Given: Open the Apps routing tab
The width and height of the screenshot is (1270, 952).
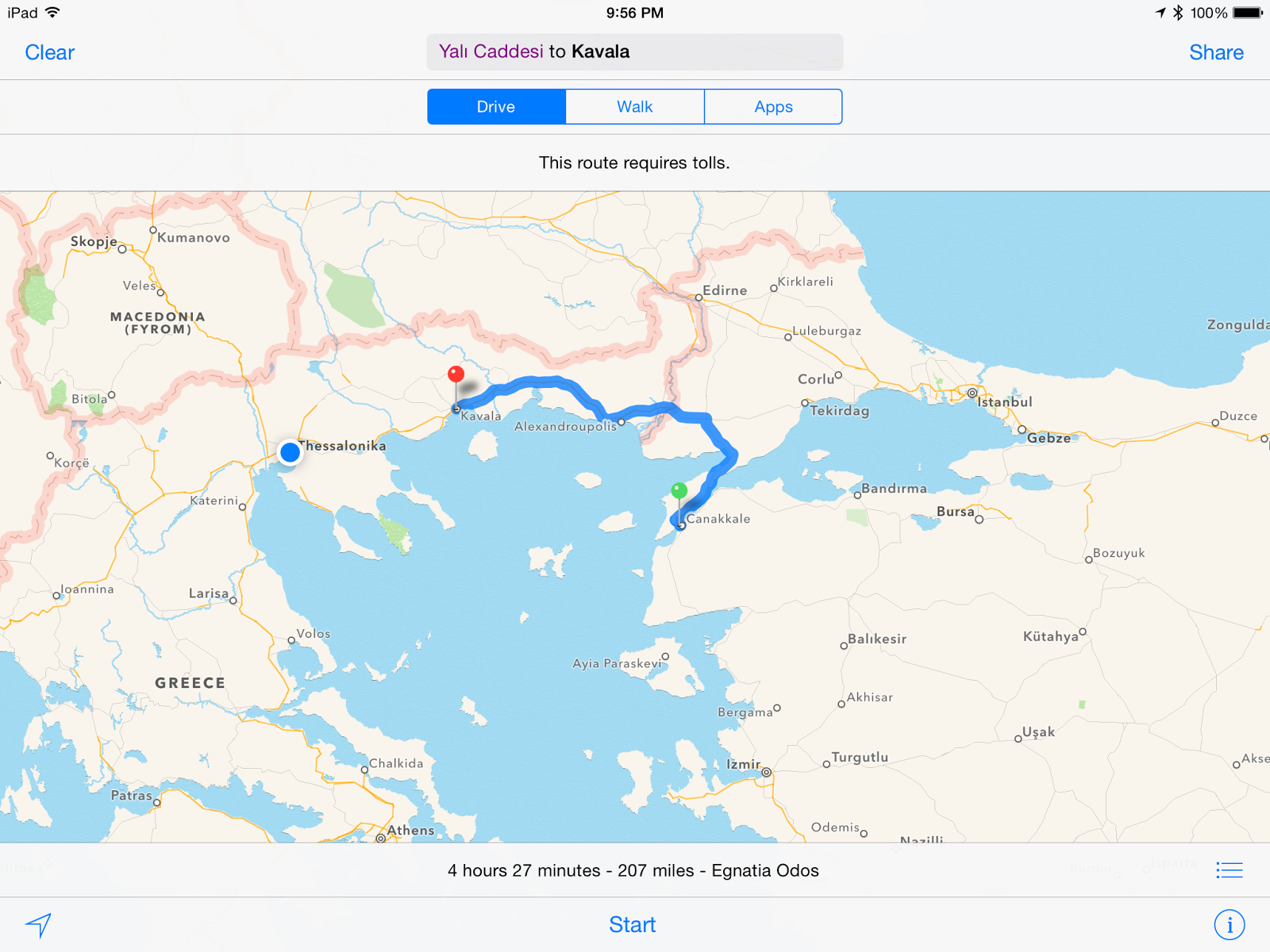Looking at the screenshot, I should (773, 106).
